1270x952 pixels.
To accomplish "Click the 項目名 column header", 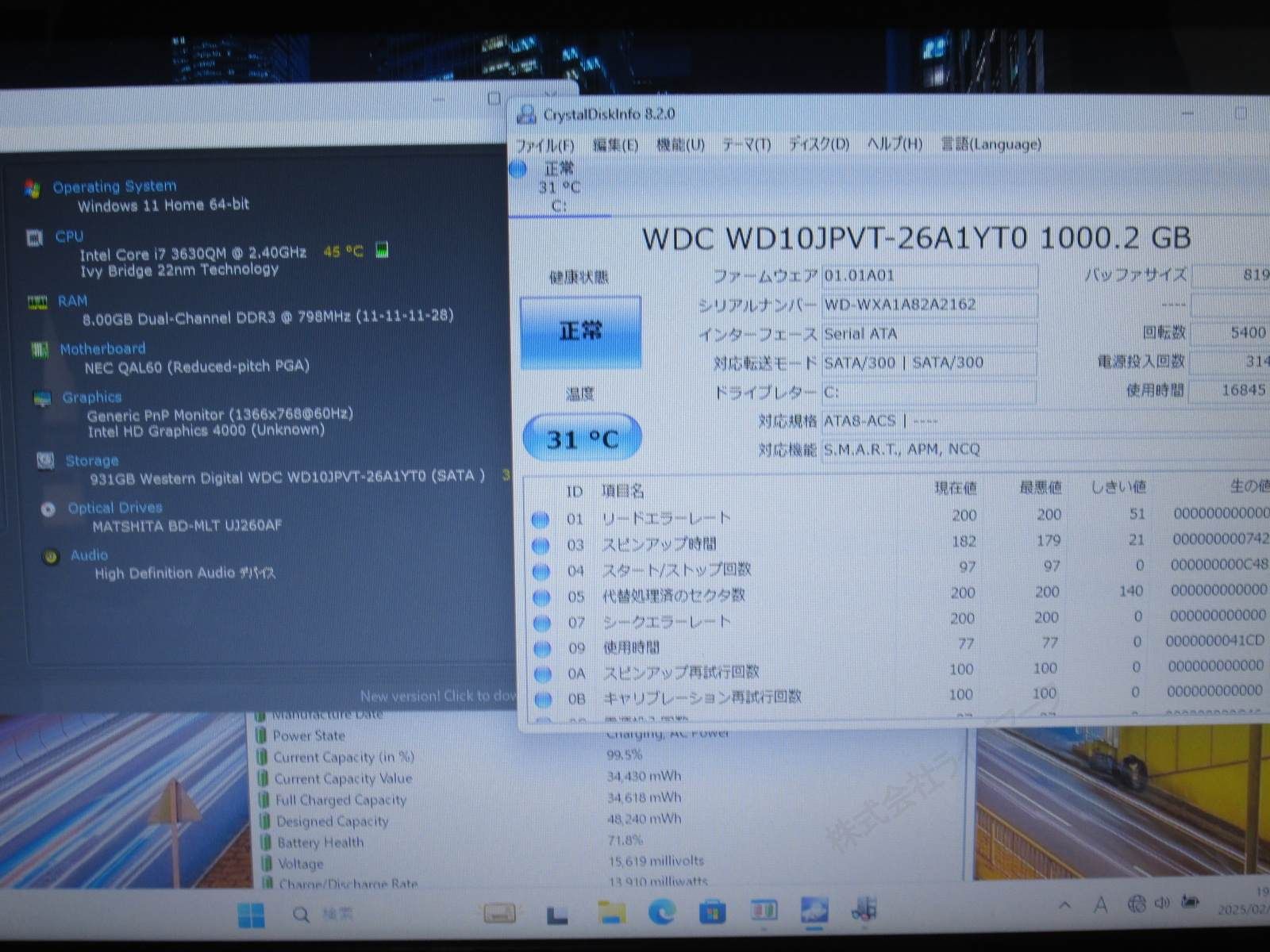I will [622, 491].
